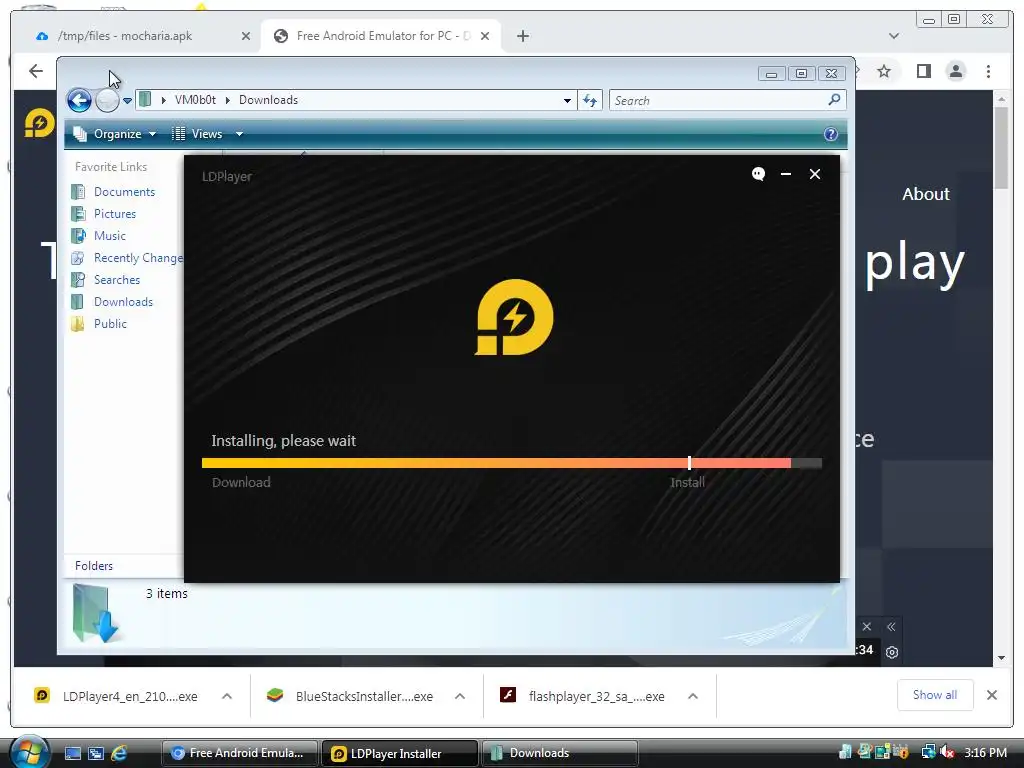
Task: Open Searches favorite link
Action: click(x=117, y=280)
